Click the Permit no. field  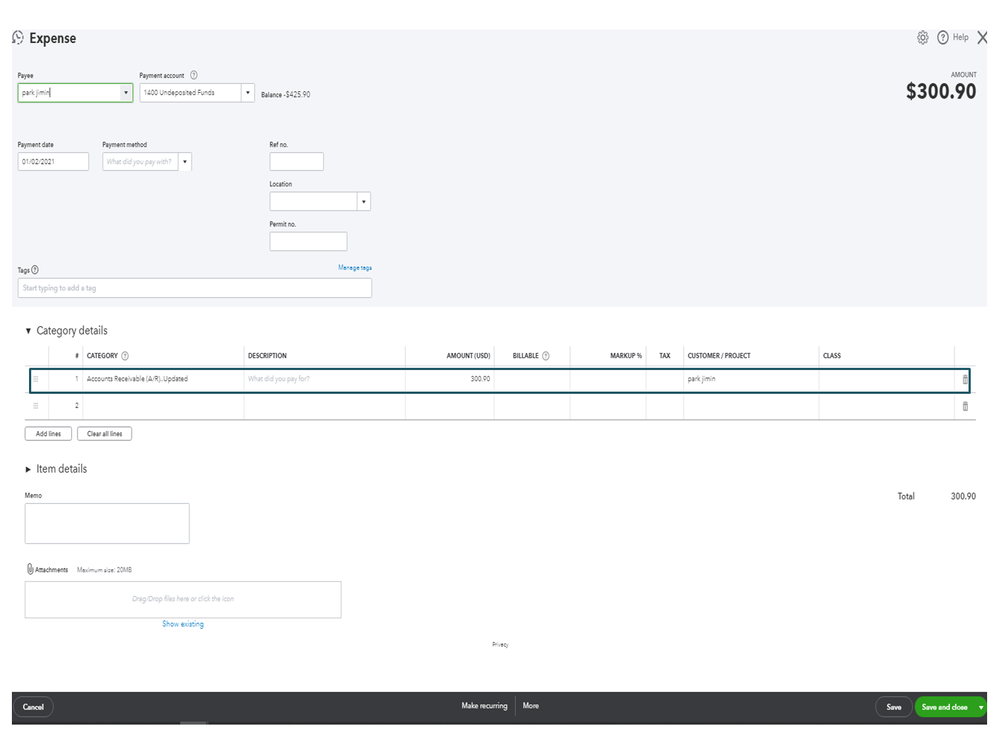click(308, 241)
